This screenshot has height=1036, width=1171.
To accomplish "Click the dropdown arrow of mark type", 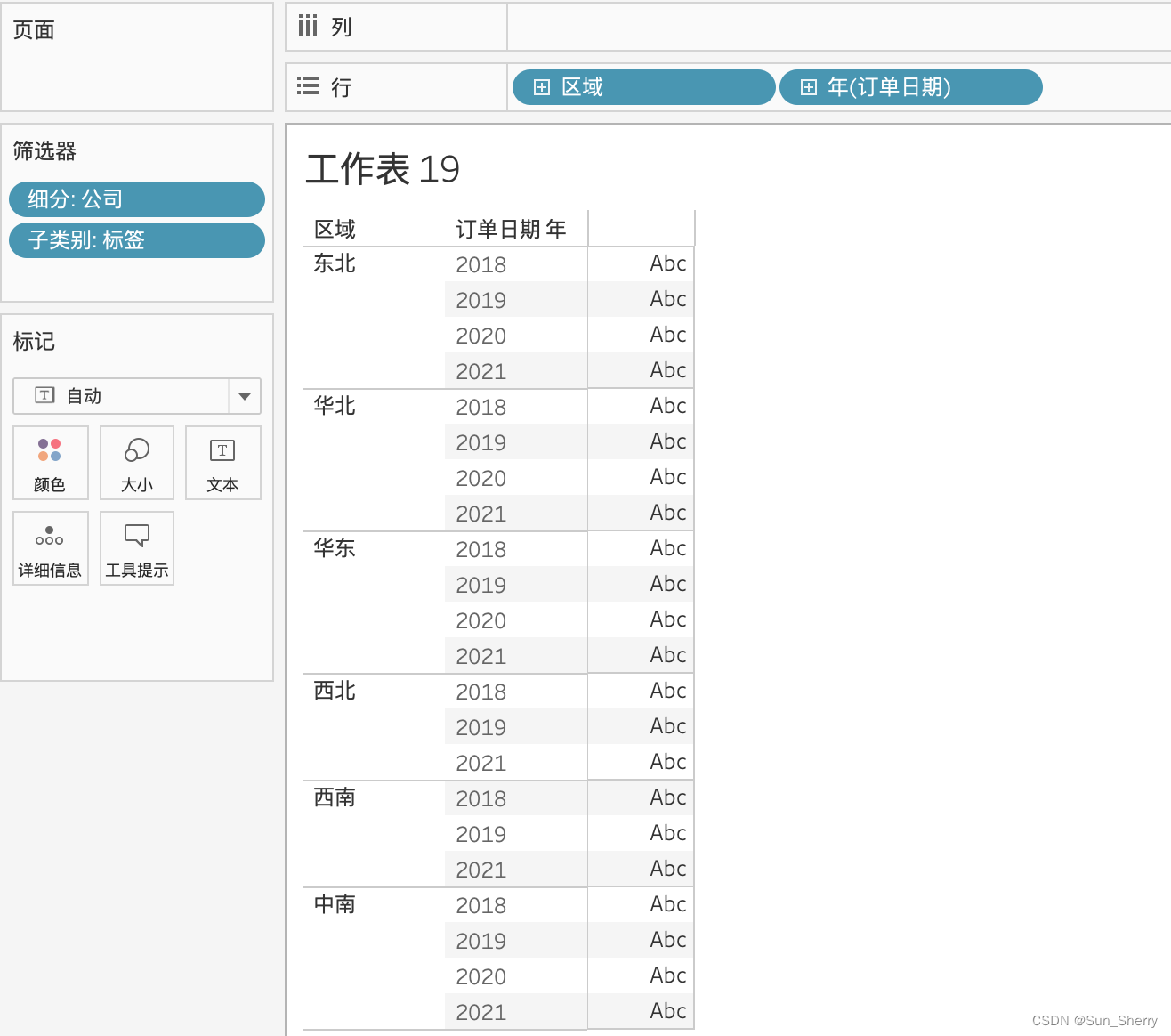I will 245,396.
